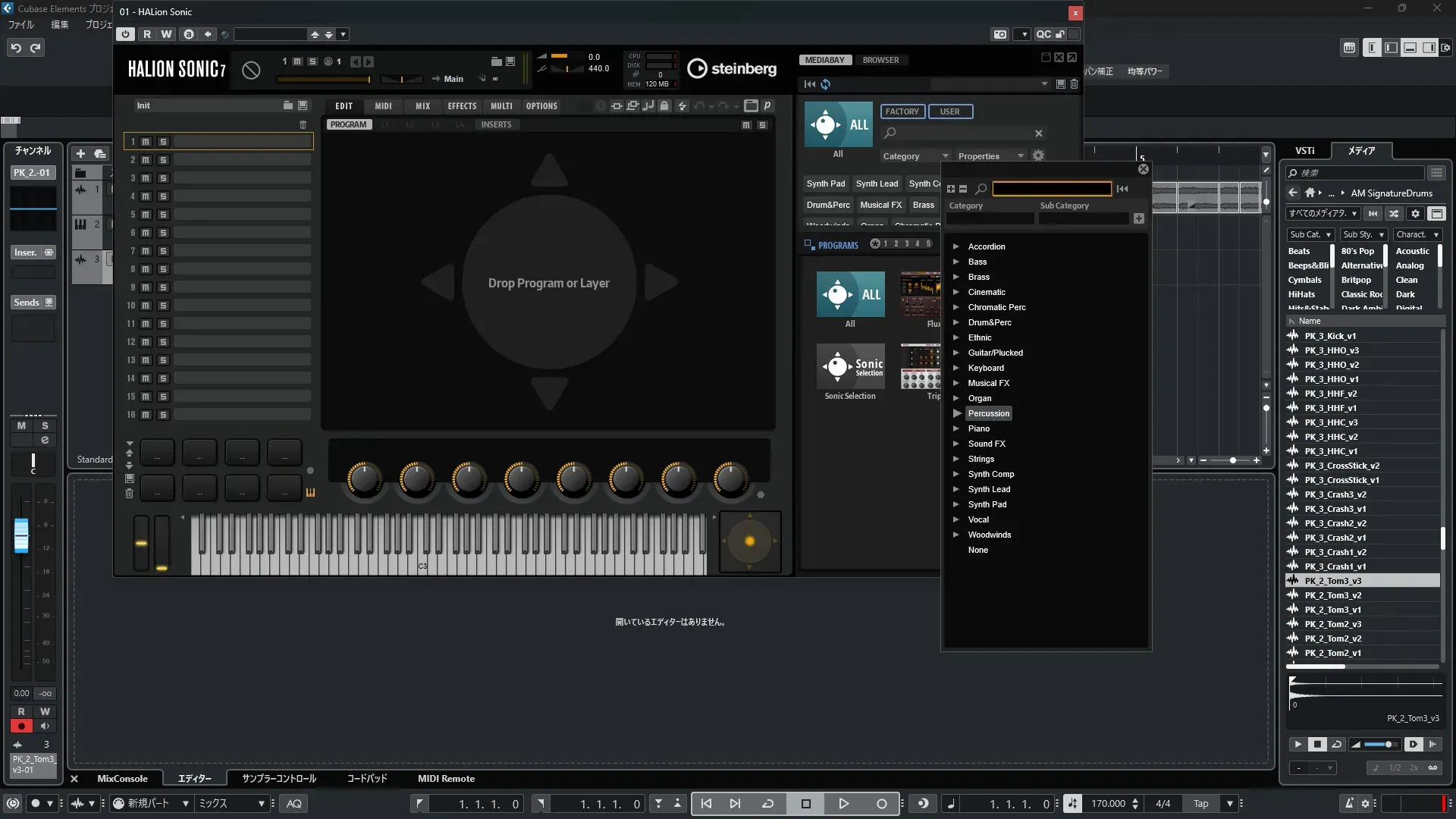Toggle the transport cycle loop button
1456x819 pixels.
point(767,804)
